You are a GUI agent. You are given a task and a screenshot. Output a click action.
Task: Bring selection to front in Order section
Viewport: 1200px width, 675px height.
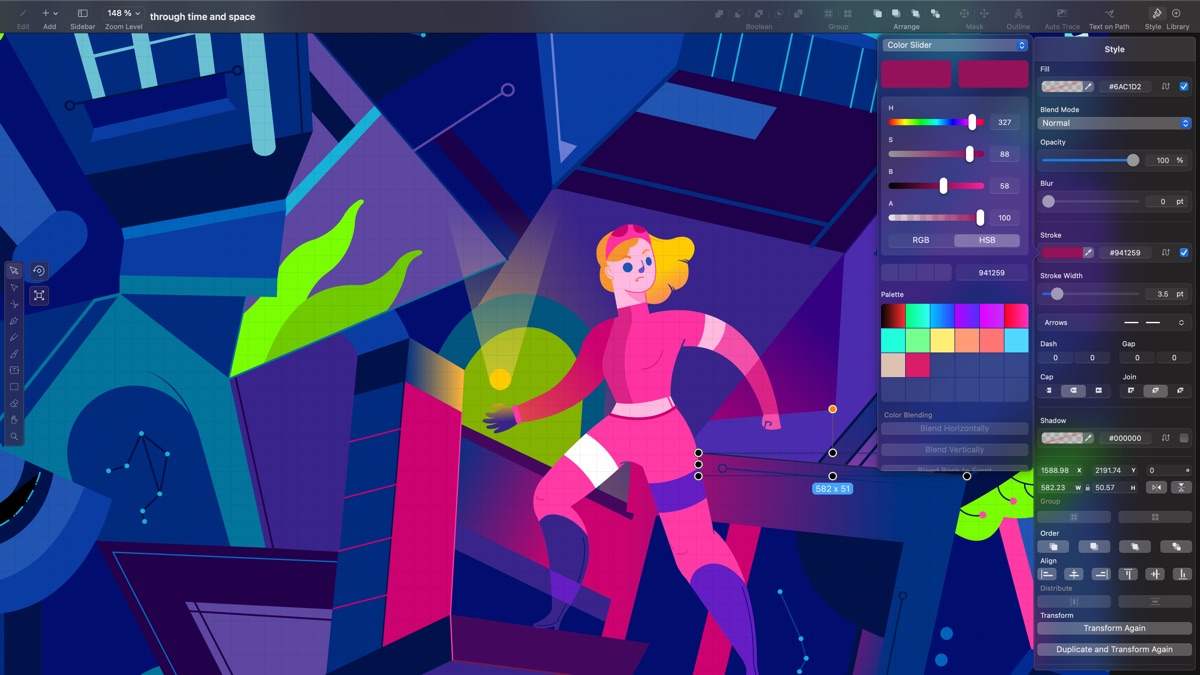[1053, 547]
